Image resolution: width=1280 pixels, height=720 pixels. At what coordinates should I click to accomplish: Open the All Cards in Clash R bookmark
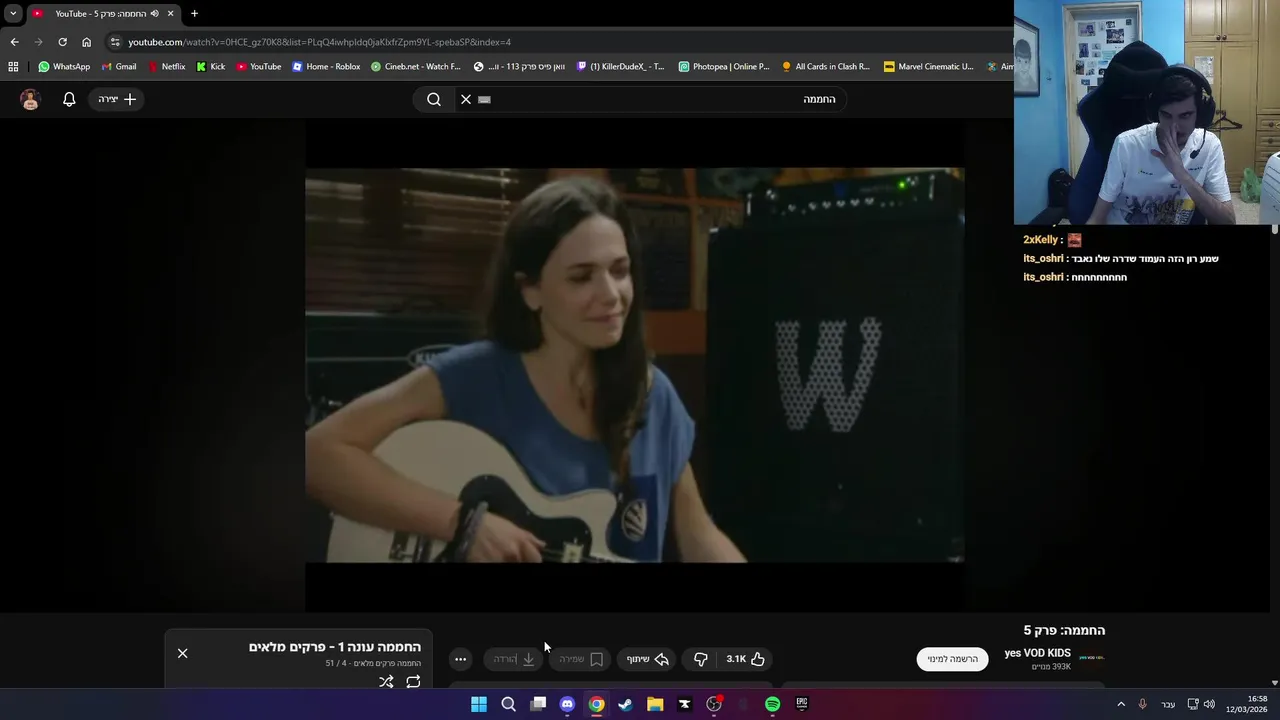click(x=826, y=67)
